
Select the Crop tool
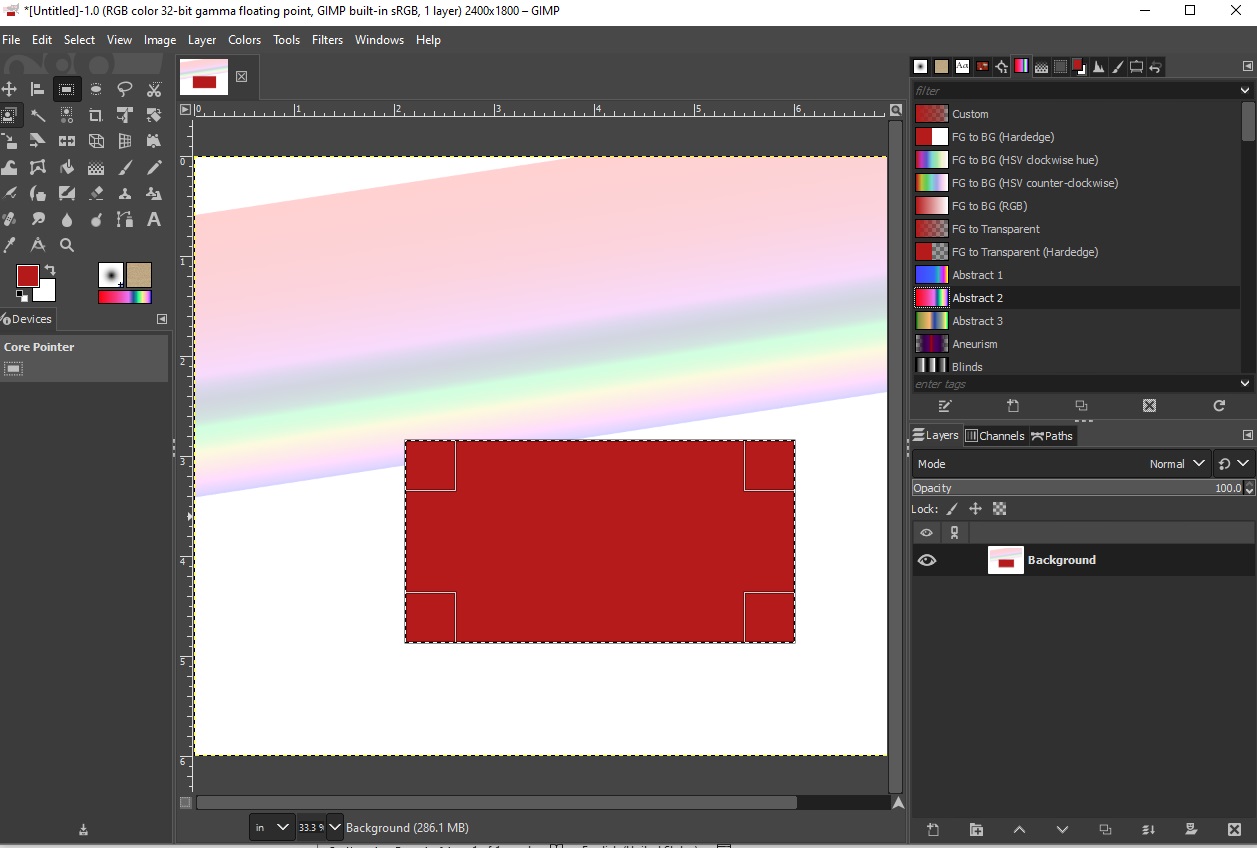click(96, 115)
